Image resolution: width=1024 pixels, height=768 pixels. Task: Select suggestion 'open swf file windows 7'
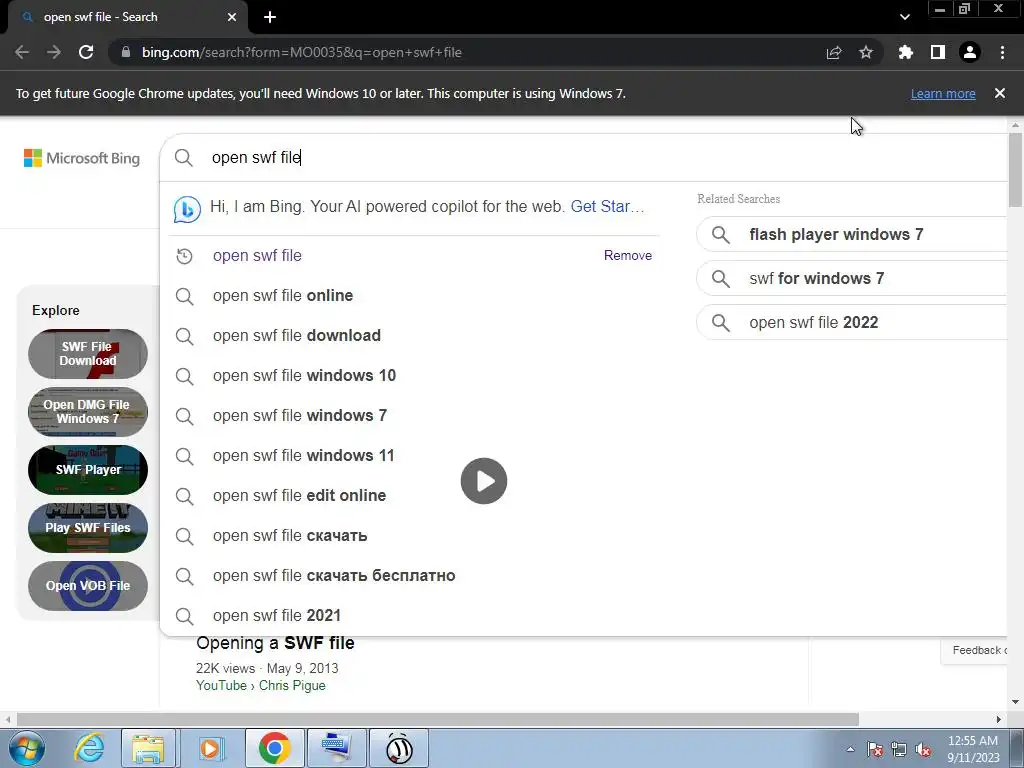(x=413, y=415)
